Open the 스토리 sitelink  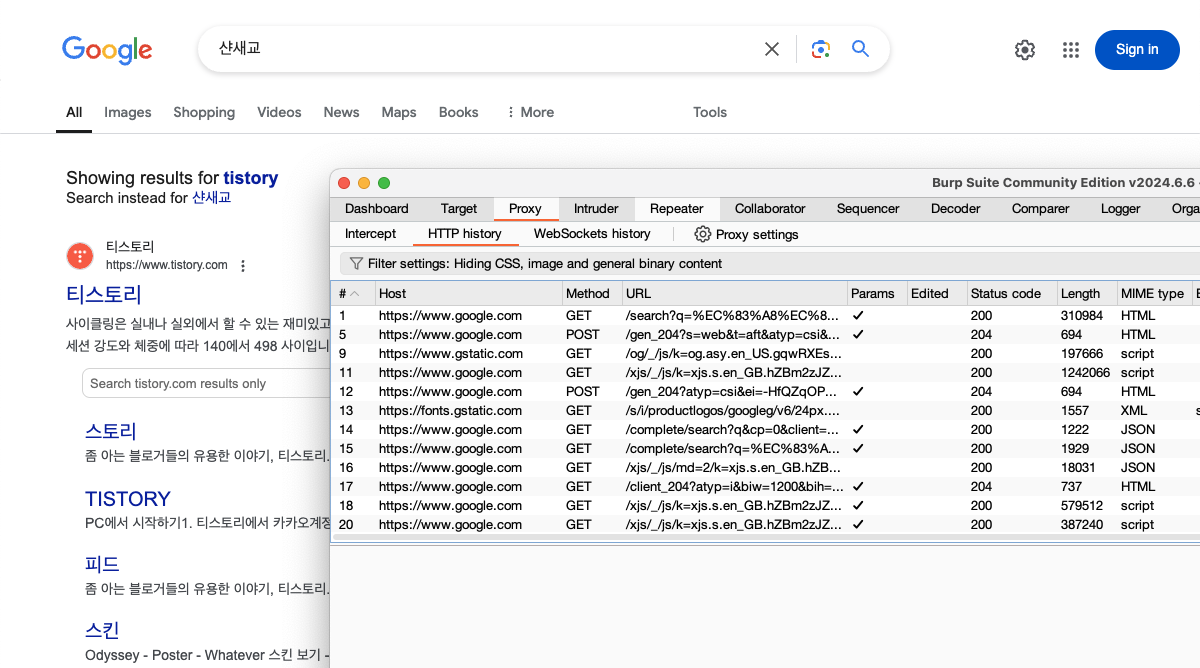(111, 431)
